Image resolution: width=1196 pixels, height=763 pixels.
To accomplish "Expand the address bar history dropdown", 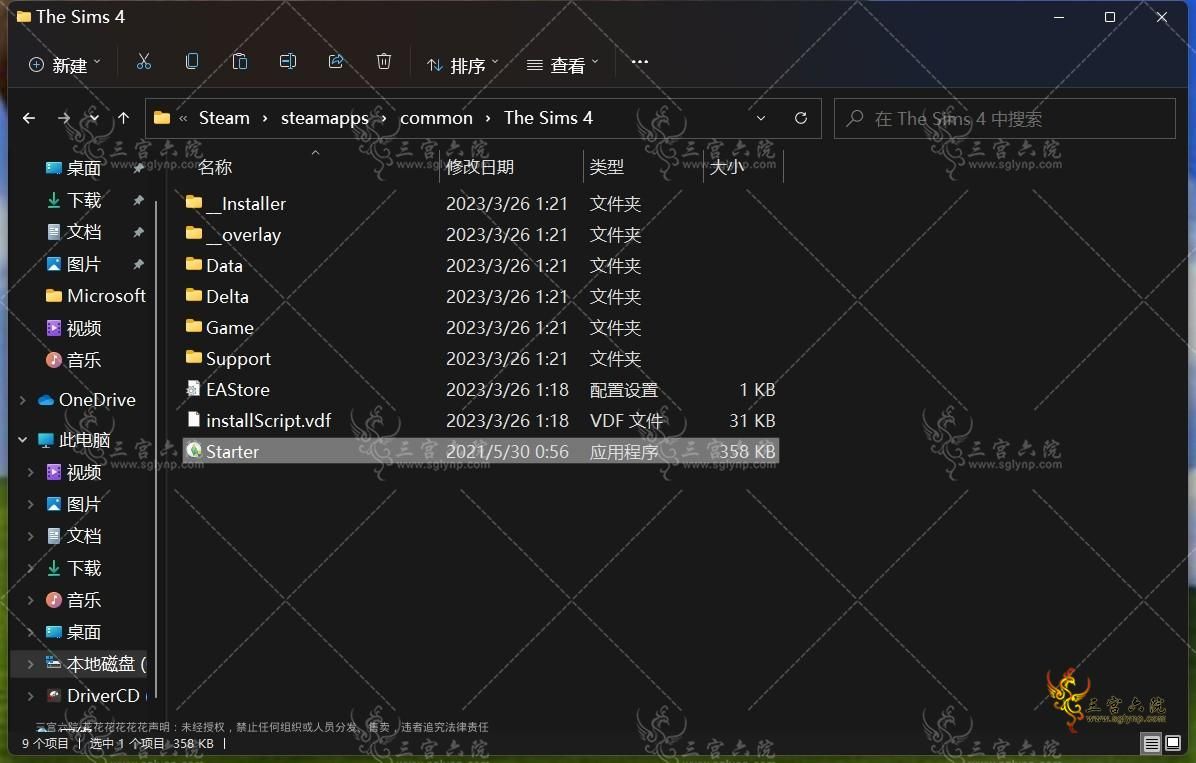I will click(760, 118).
